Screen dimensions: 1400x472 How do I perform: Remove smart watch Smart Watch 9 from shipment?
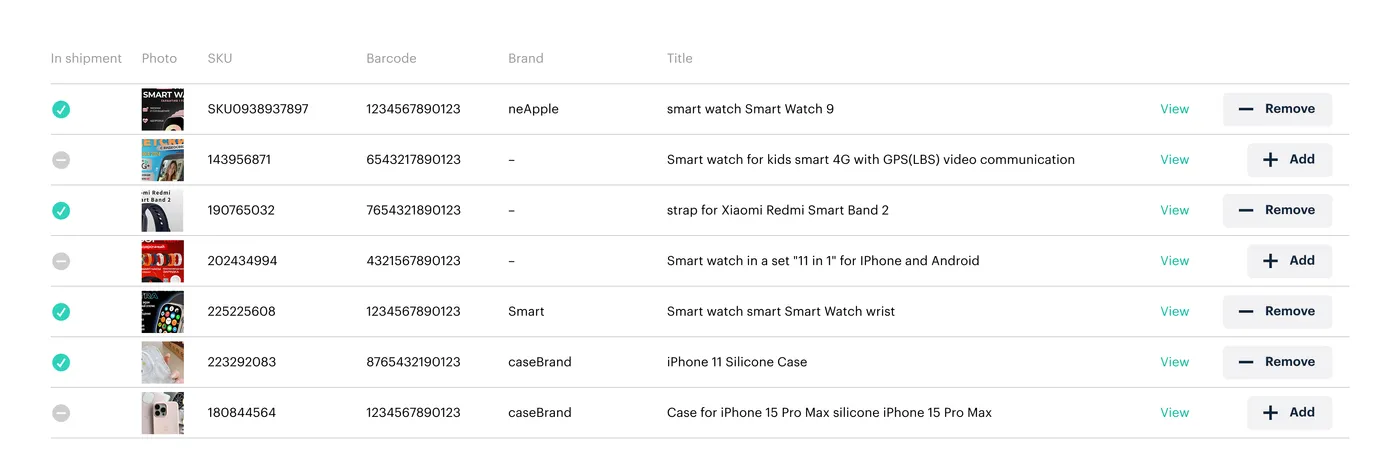click(1277, 109)
